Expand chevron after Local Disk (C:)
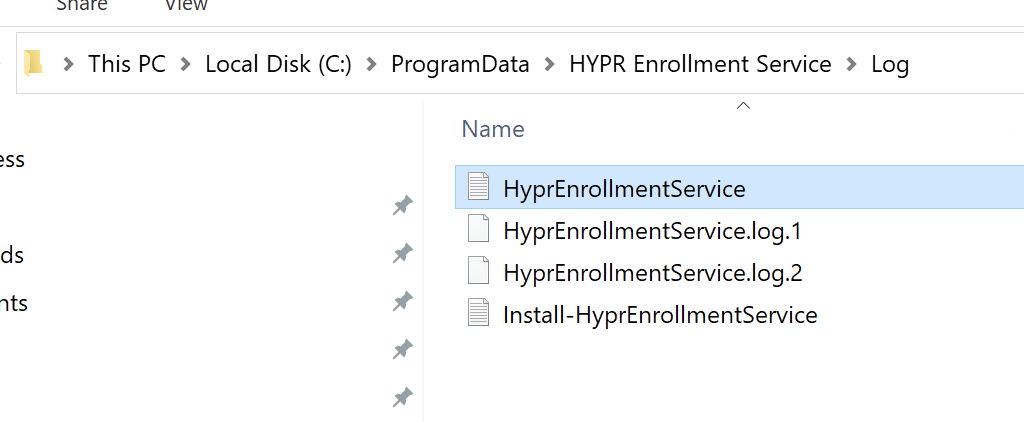 (372, 64)
